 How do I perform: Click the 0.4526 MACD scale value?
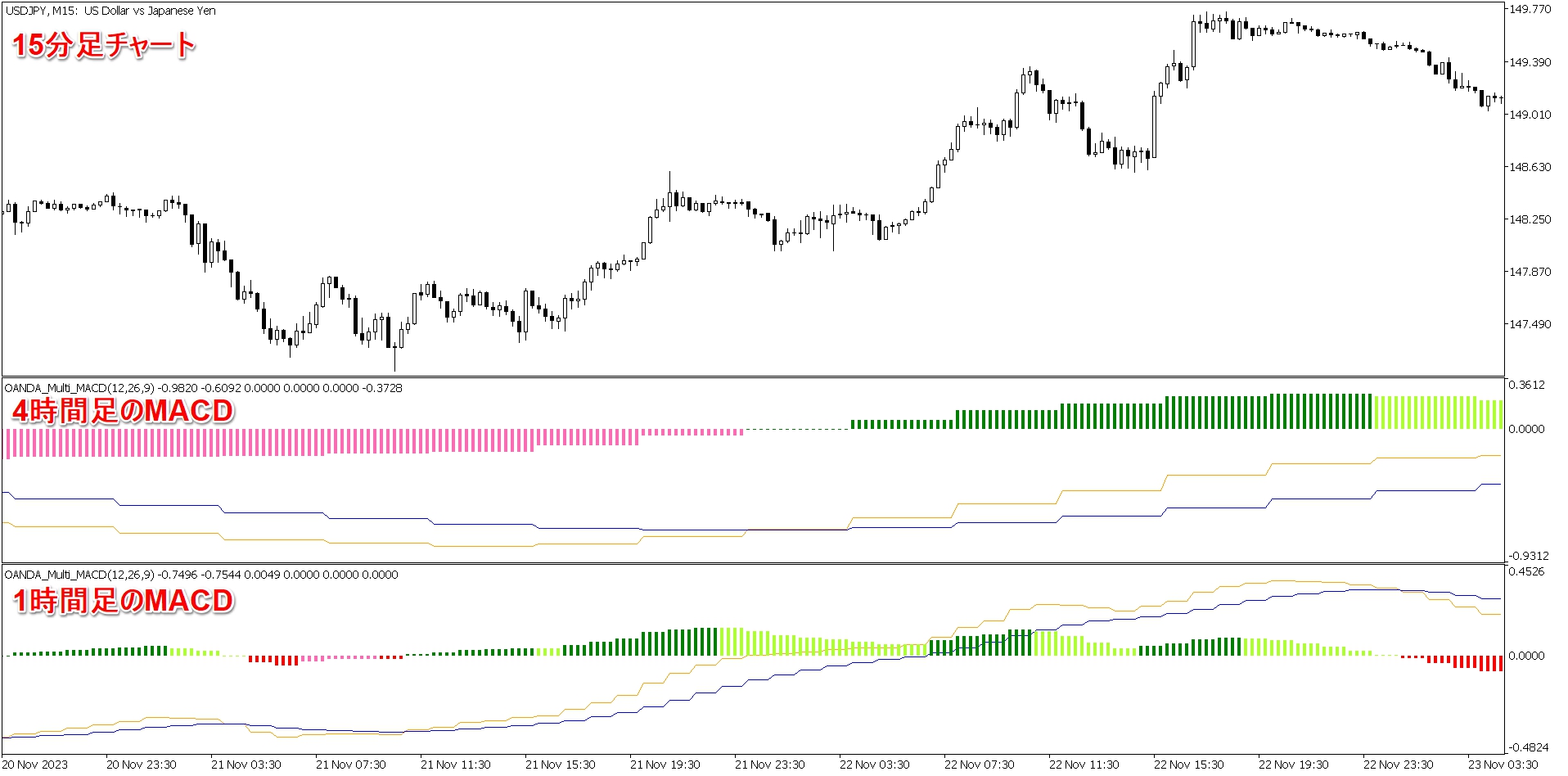point(1527,571)
